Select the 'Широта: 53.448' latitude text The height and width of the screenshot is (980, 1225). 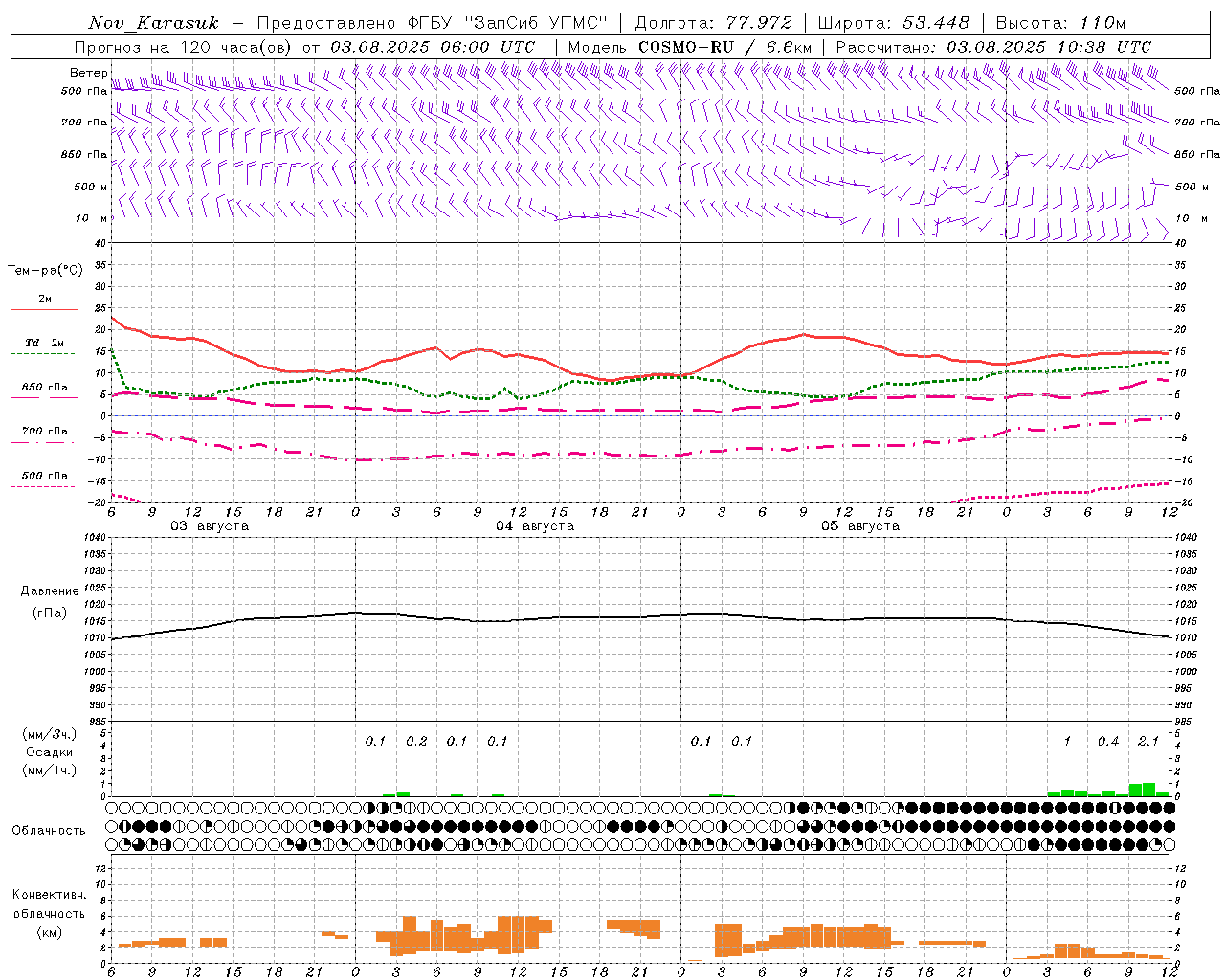[893, 23]
